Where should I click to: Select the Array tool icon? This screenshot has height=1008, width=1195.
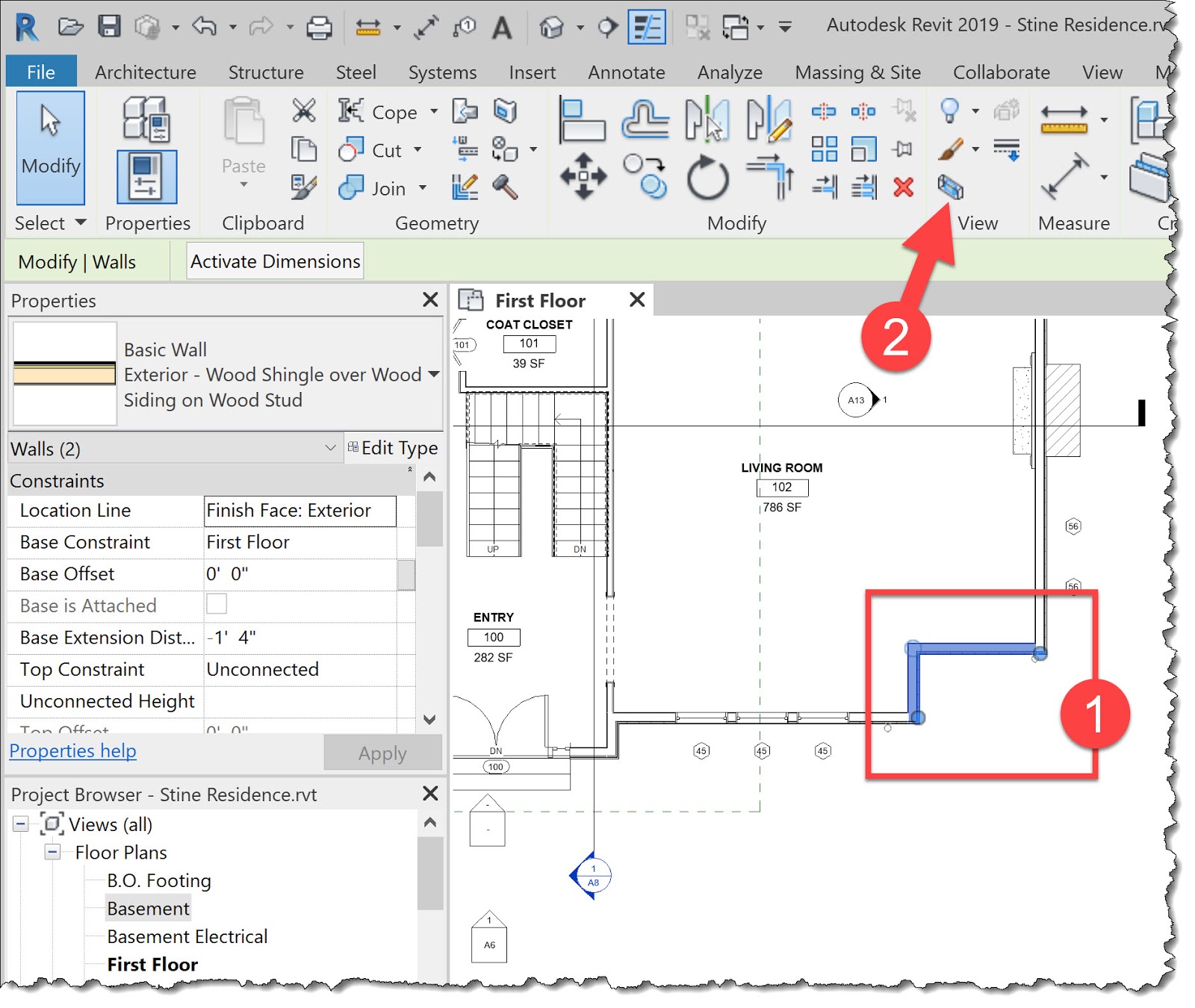824,149
